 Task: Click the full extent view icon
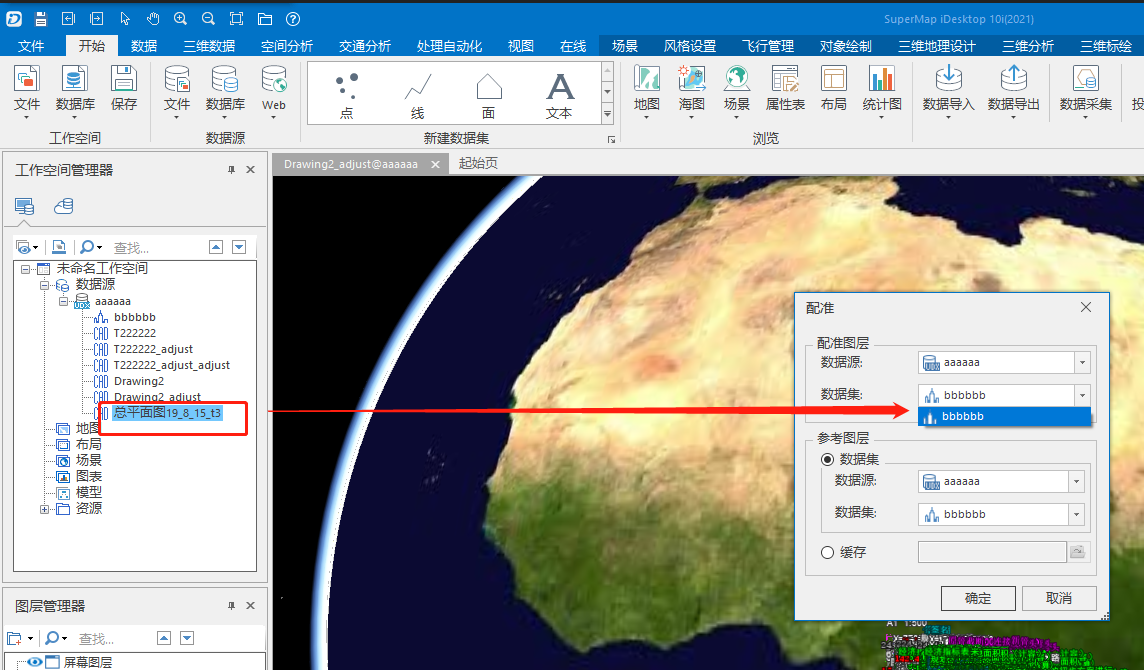click(236, 19)
